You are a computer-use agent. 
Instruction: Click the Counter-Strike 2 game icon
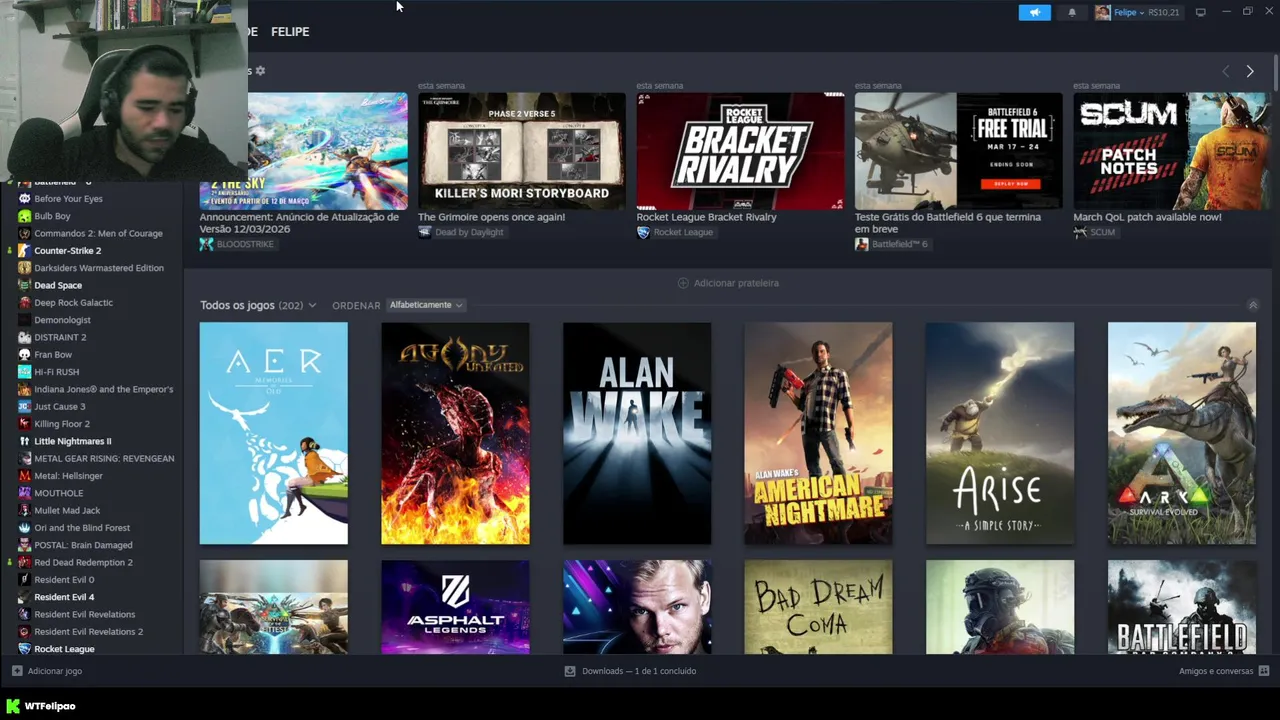point(25,251)
